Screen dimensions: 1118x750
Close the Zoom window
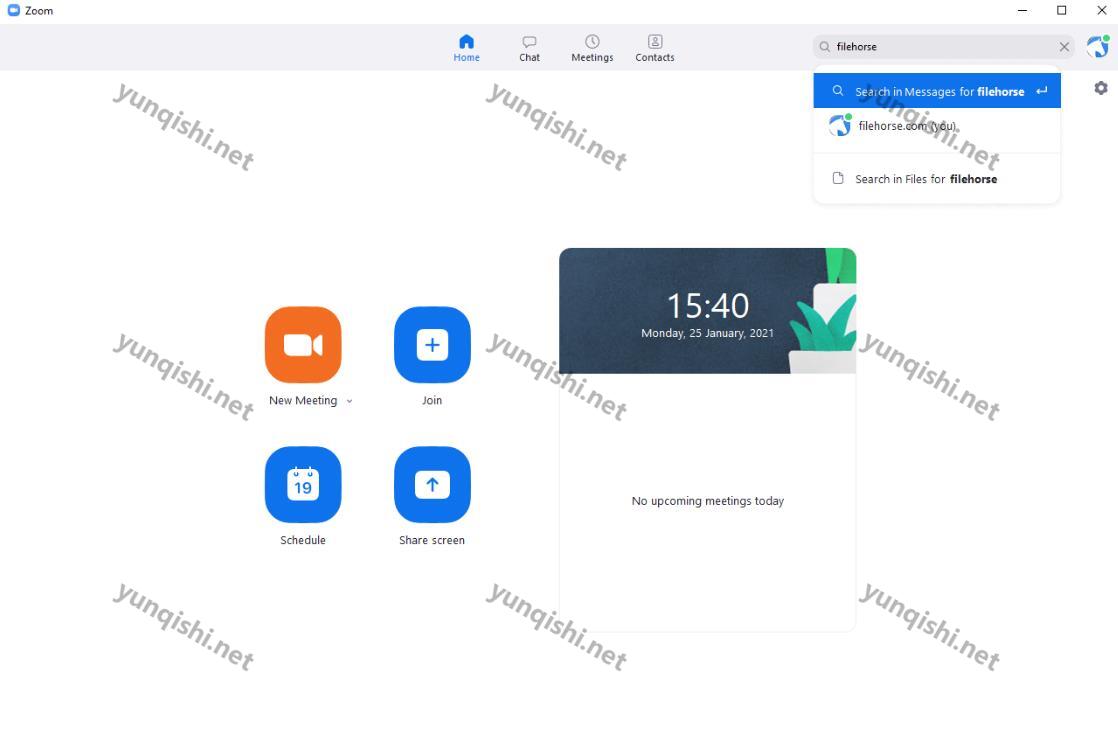click(x=1101, y=11)
